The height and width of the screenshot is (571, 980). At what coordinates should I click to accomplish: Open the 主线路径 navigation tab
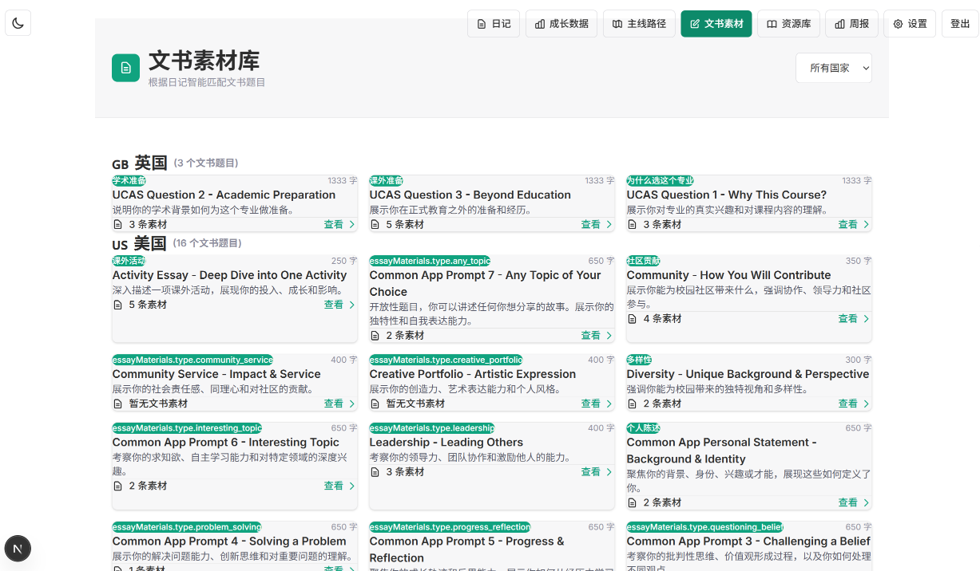(x=639, y=24)
